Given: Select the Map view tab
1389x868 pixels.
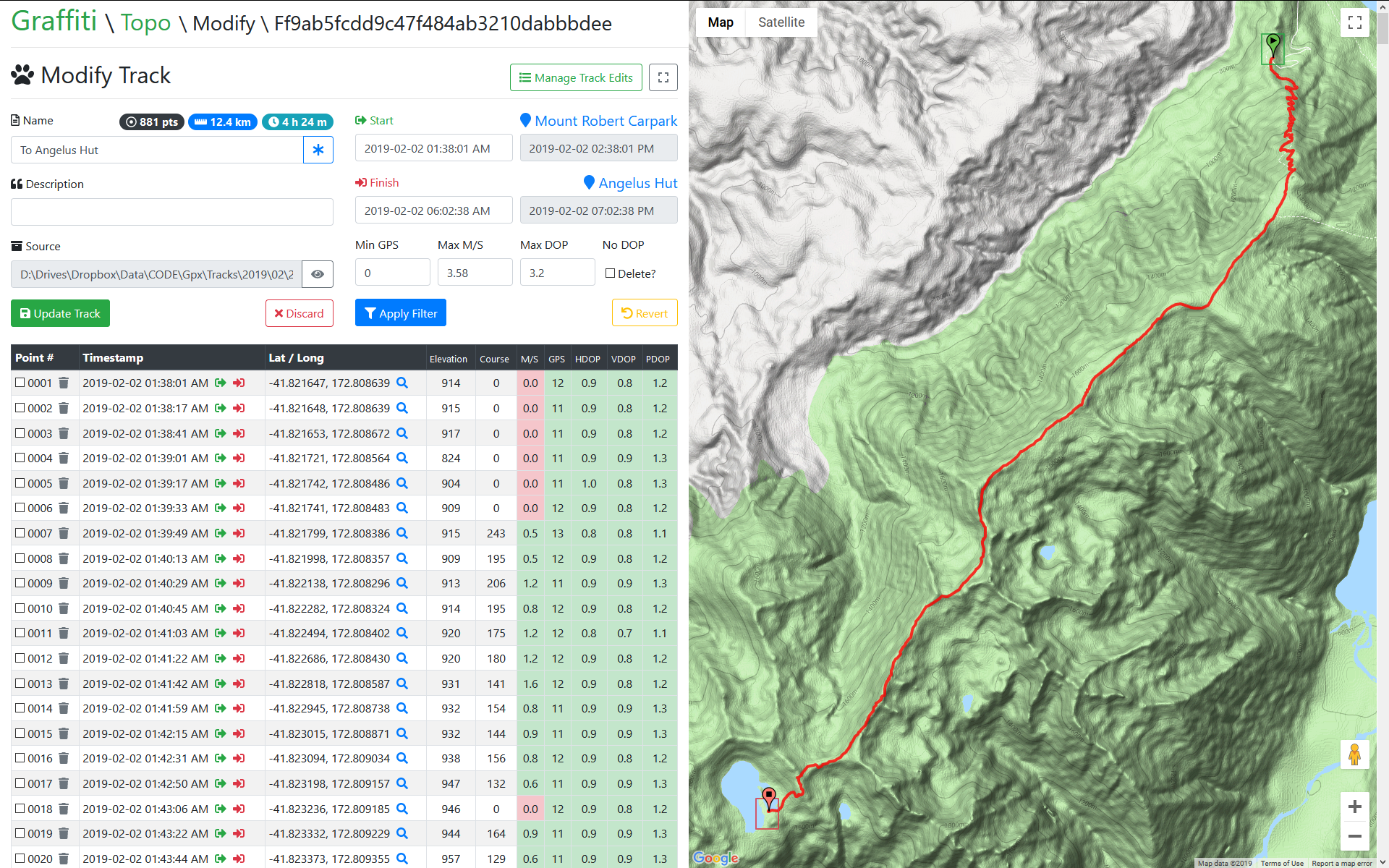Looking at the screenshot, I should point(720,22).
